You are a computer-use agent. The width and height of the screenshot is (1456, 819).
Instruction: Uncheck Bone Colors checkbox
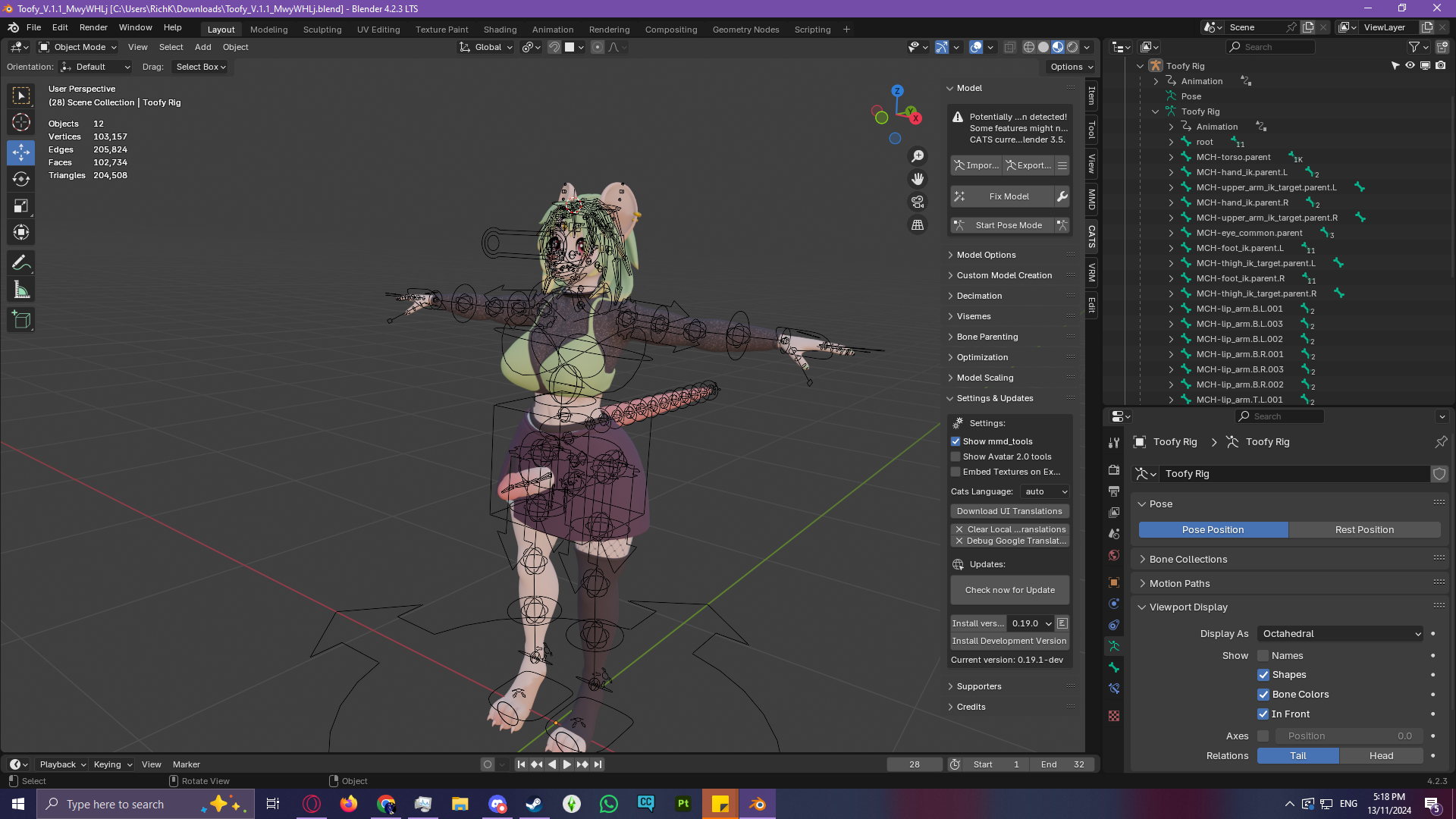[1263, 695]
